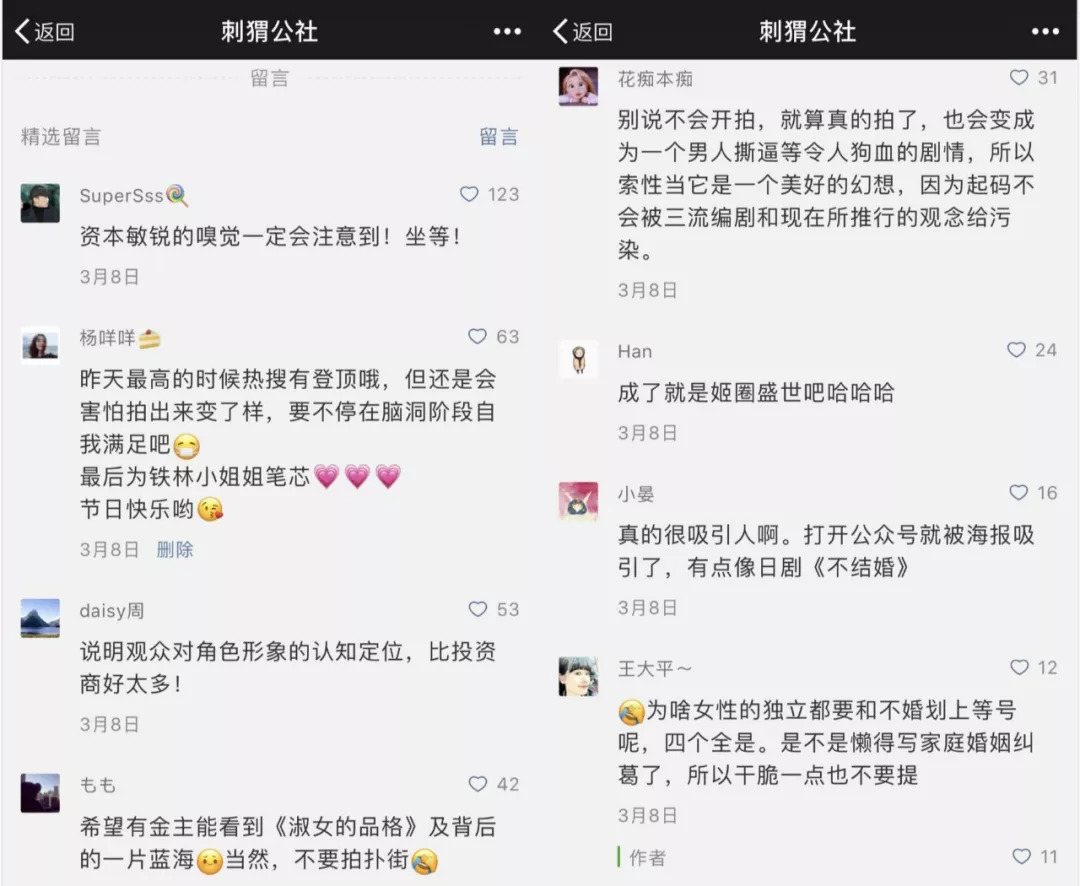The image size is (1080, 886).
Task: Tap heart icon on 花痴本痴 comment
Action: (x=1019, y=77)
